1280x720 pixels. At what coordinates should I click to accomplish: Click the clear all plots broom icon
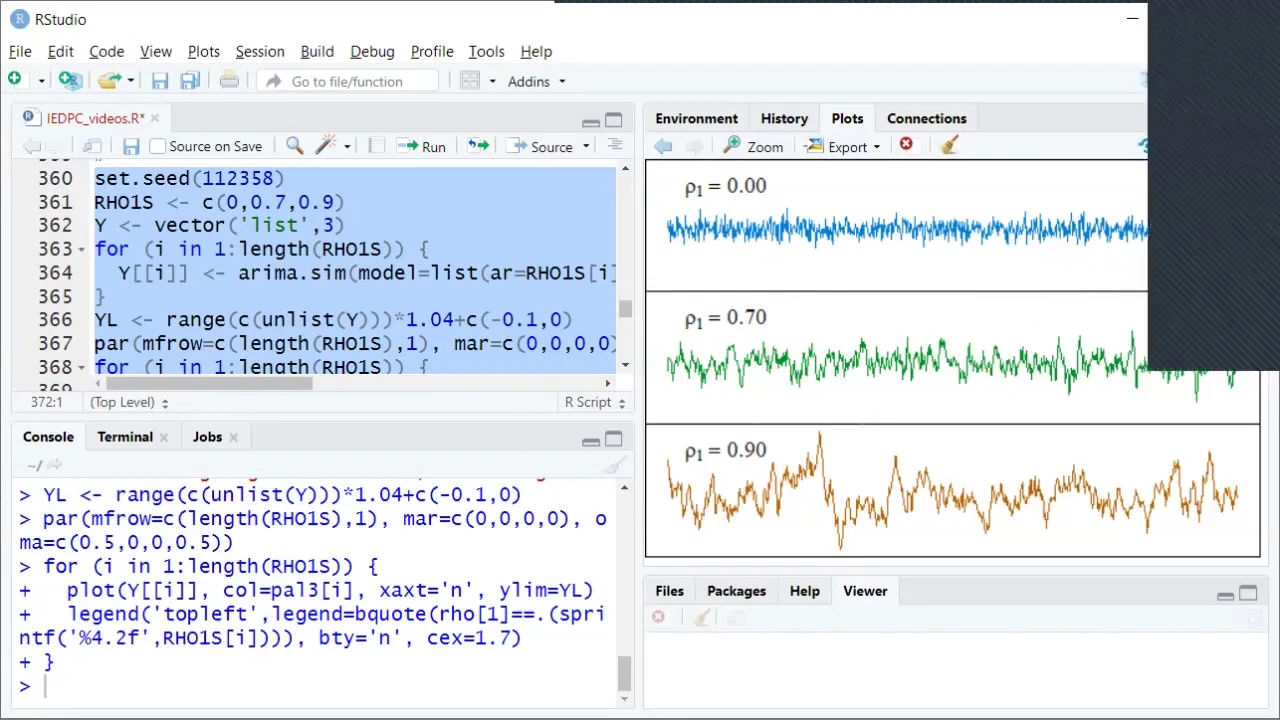[950, 145]
